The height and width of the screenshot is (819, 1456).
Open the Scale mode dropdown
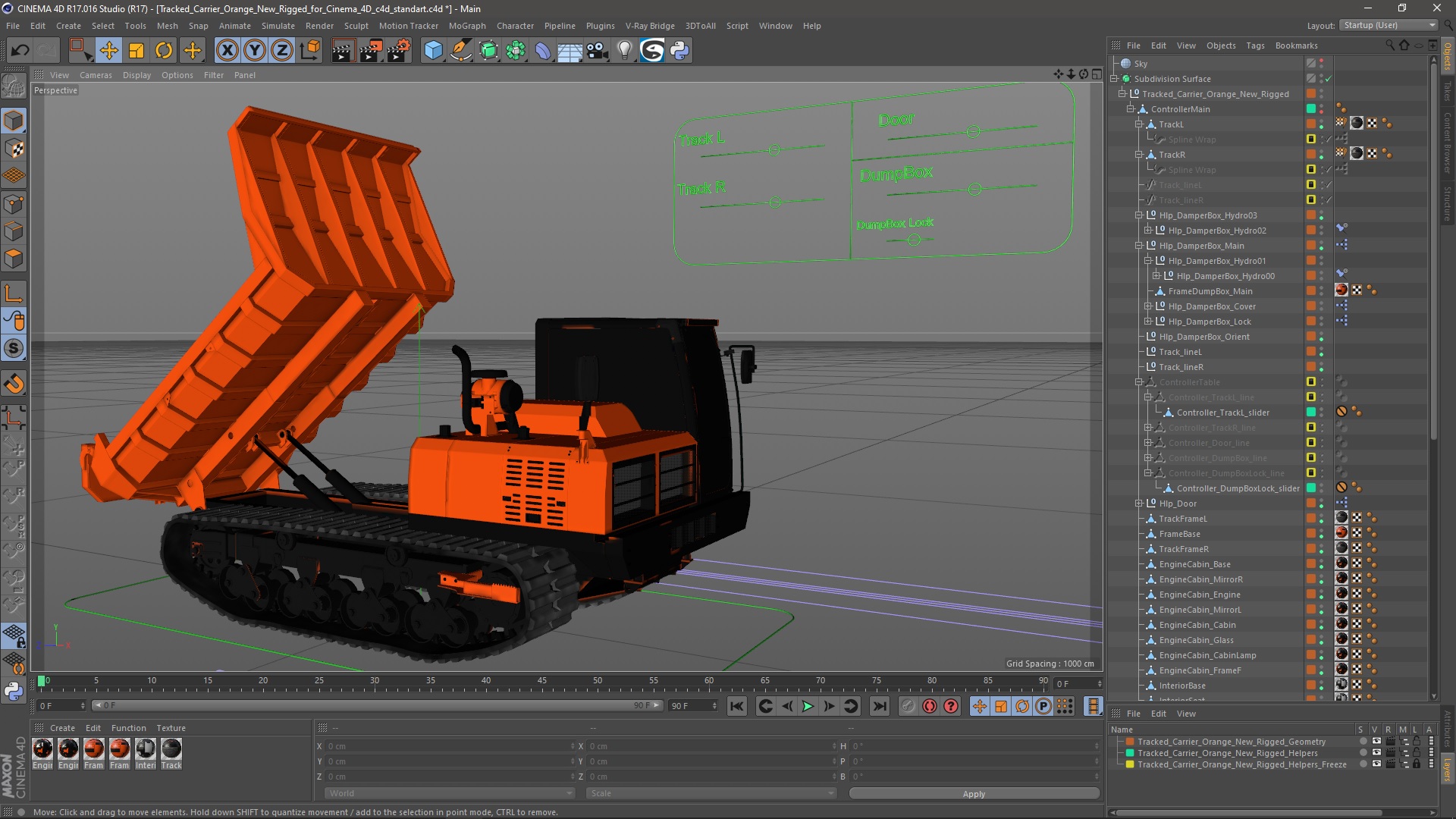click(x=711, y=793)
